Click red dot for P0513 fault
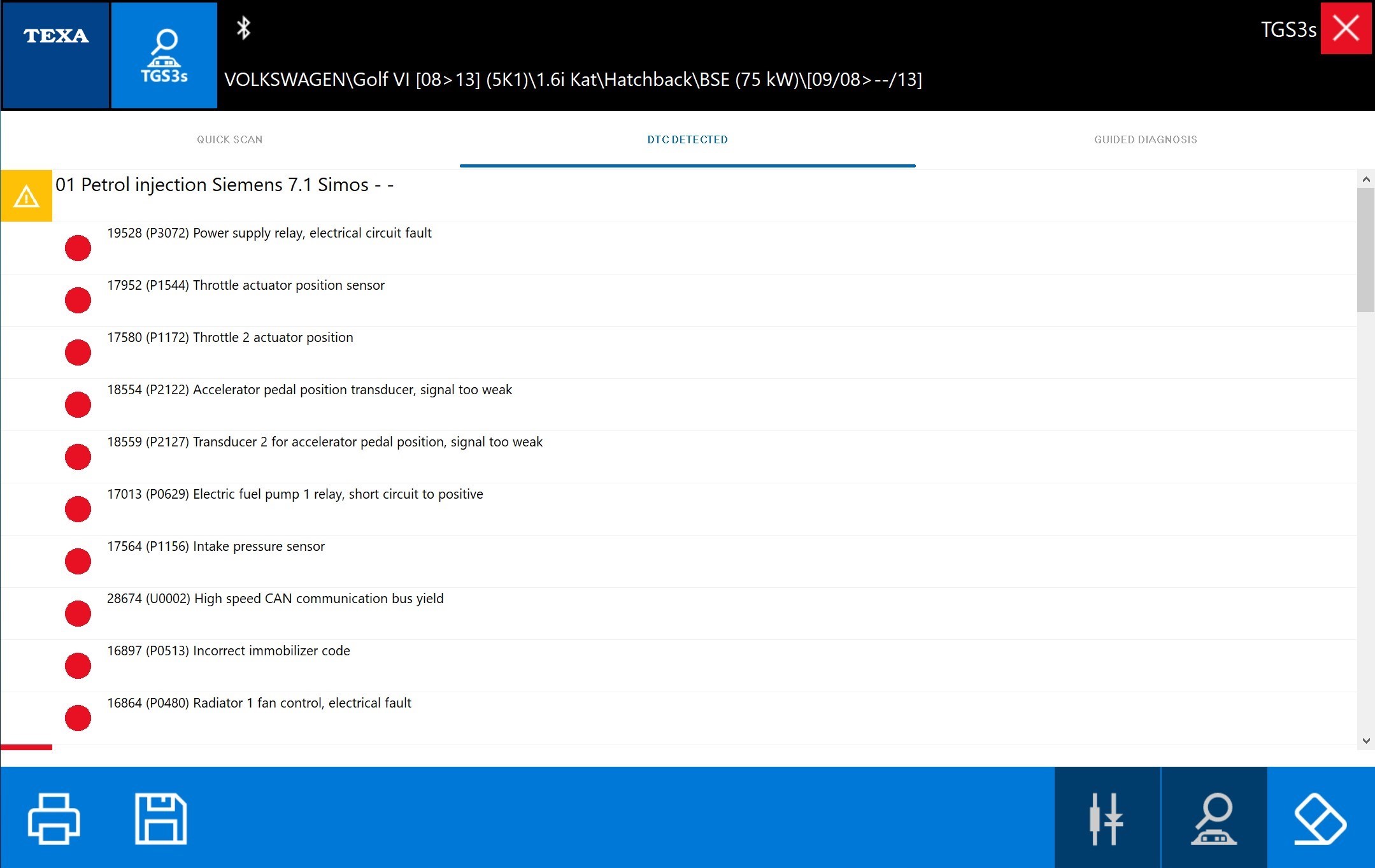The image size is (1375, 868). pos(78,665)
